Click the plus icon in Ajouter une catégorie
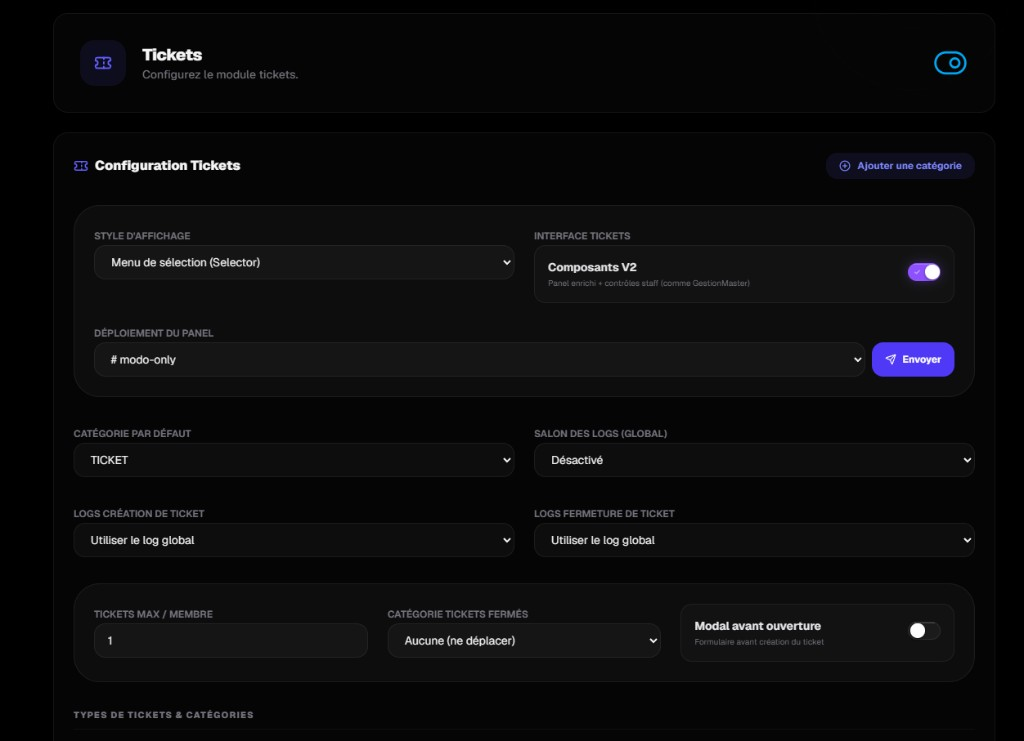1024x741 pixels. (x=844, y=166)
